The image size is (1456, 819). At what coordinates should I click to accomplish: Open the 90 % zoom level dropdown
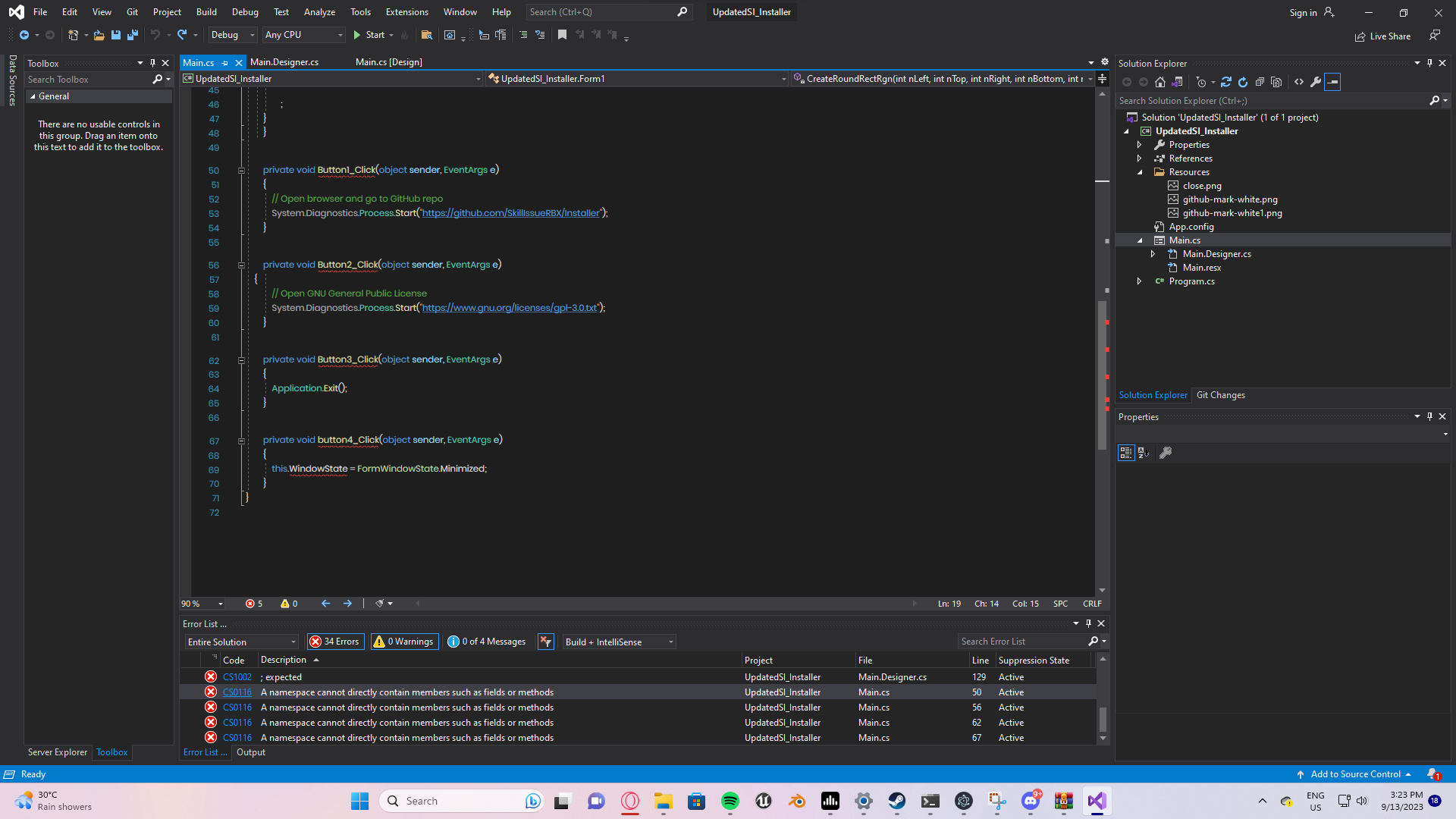[203, 604]
